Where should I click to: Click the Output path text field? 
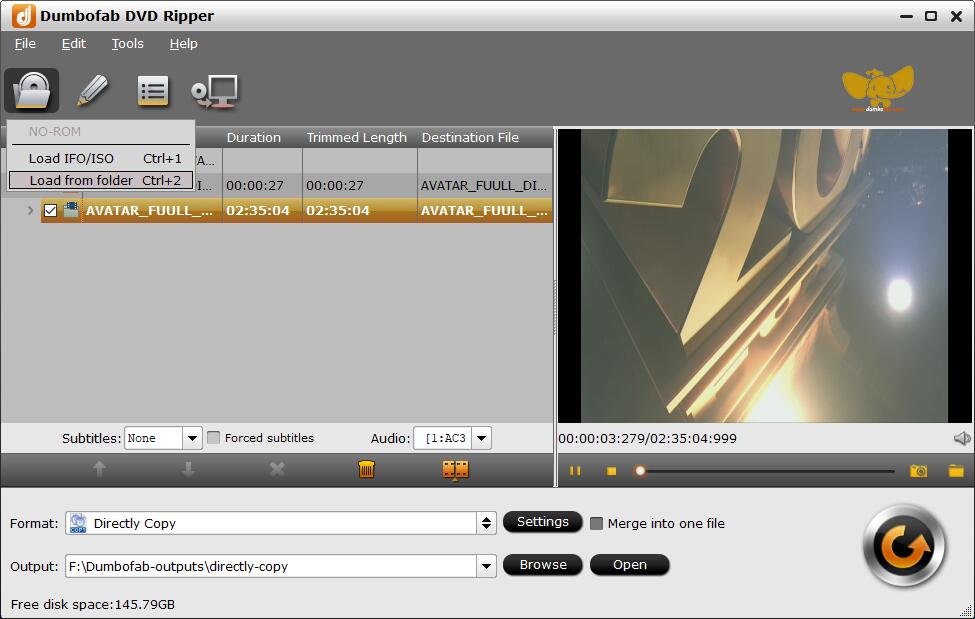(x=271, y=566)
